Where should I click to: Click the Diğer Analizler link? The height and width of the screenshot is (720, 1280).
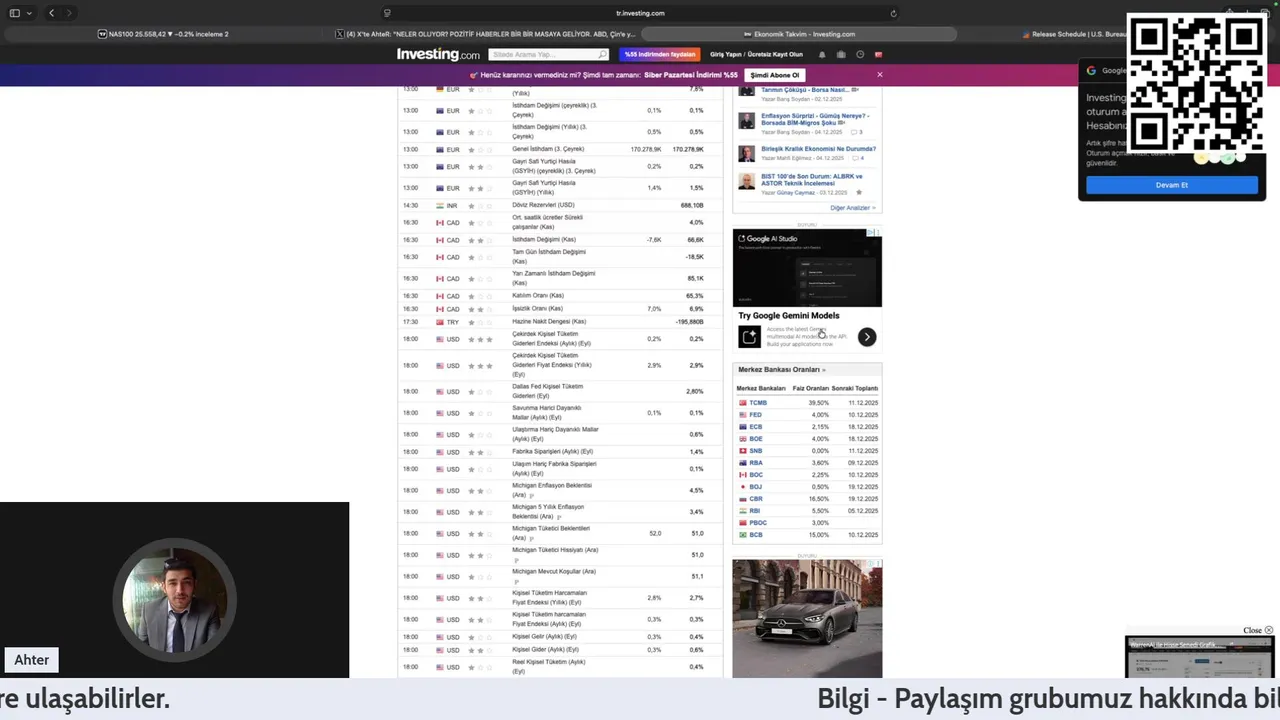(x=853, y=208)
